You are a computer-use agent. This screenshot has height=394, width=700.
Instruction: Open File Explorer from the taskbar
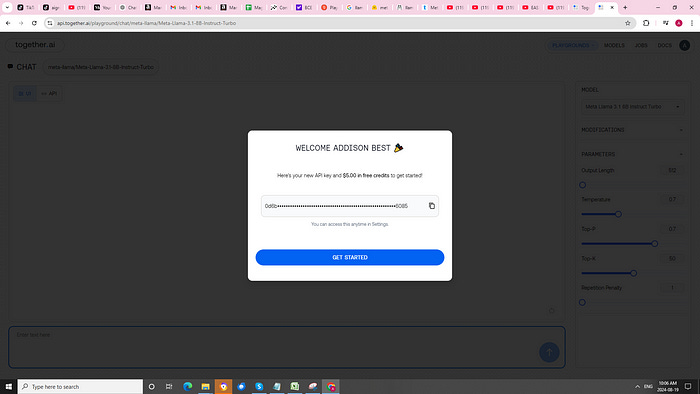pyautogui.click(x=205, y=386)
